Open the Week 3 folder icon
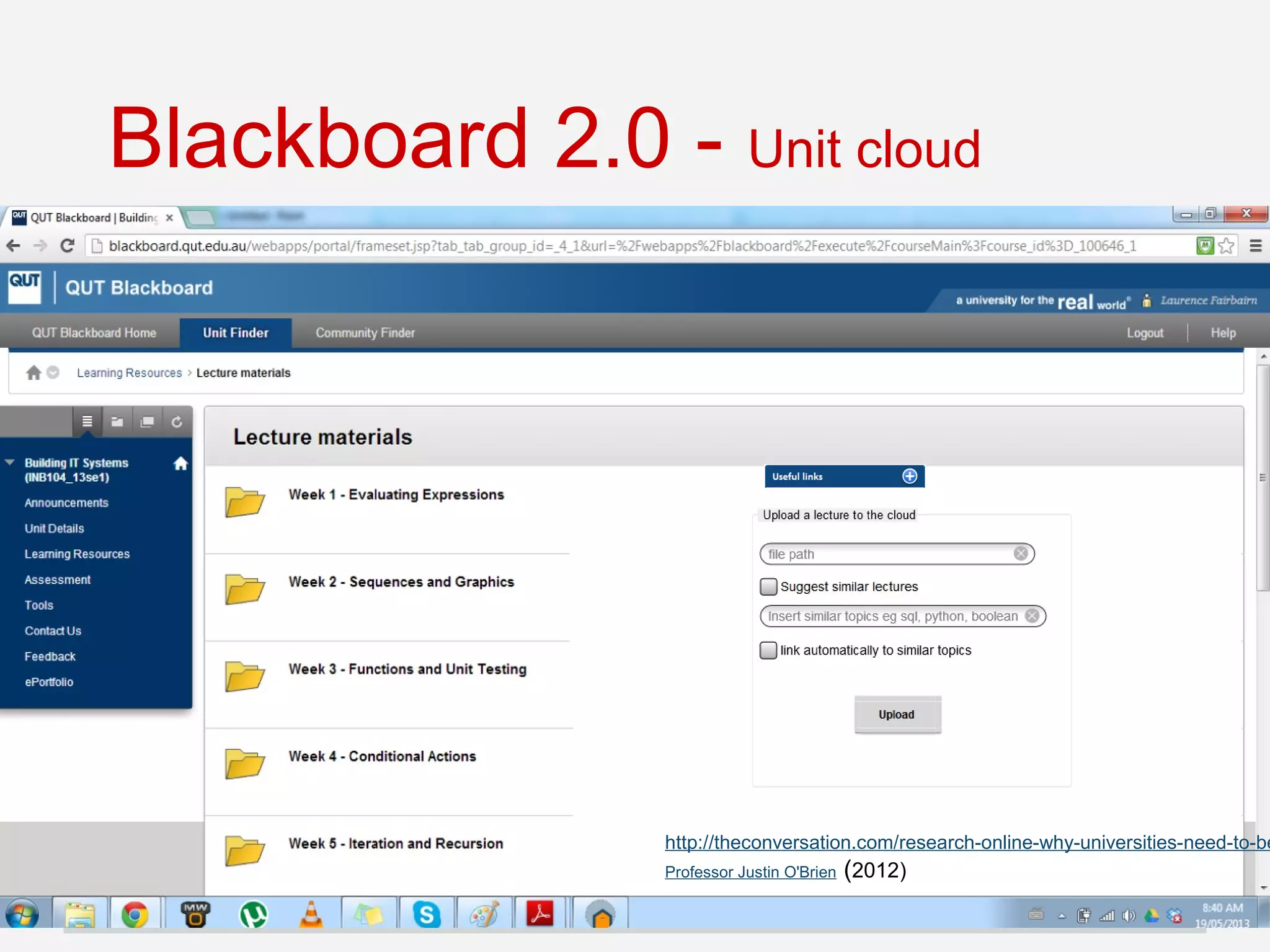 click(x=245, y=676)
